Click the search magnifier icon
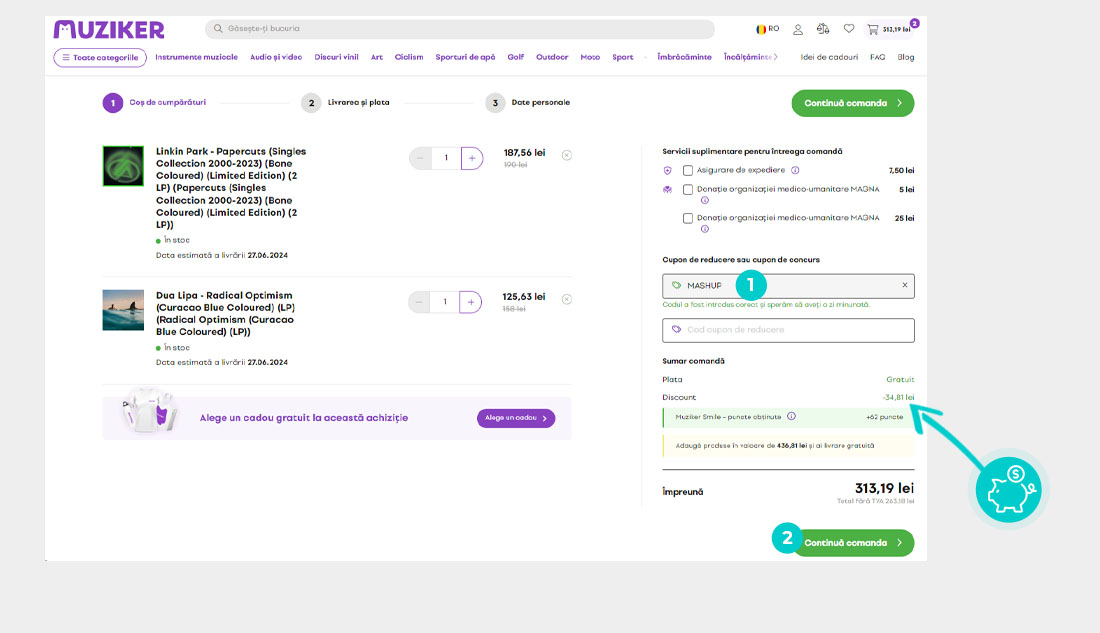The width and height of the screenshot is (1100, 633). pyautogui.click(x=218, y=29)
